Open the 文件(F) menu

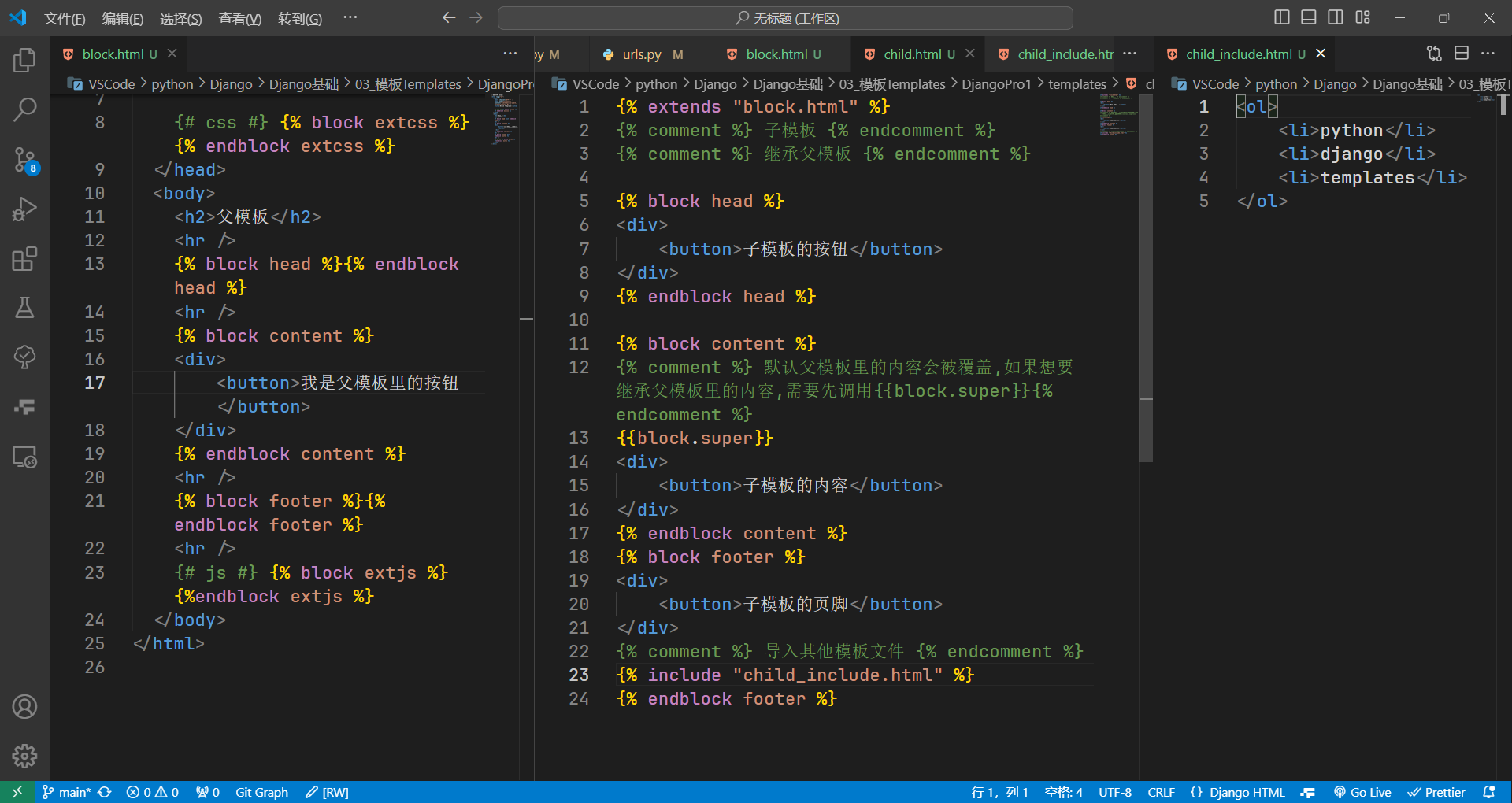64,18
